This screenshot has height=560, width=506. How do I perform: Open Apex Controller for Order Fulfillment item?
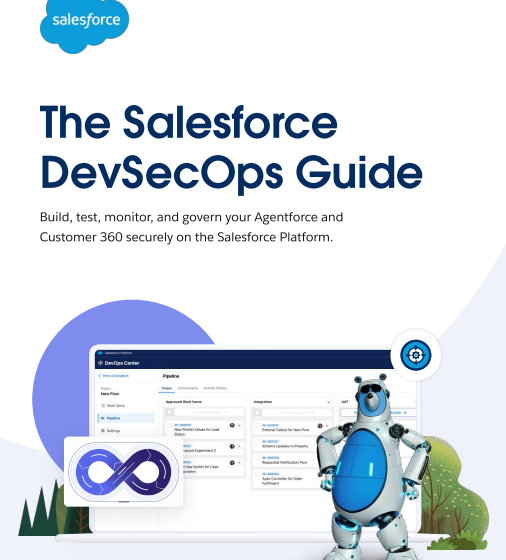pyautogui.click(x=282, y=481)
